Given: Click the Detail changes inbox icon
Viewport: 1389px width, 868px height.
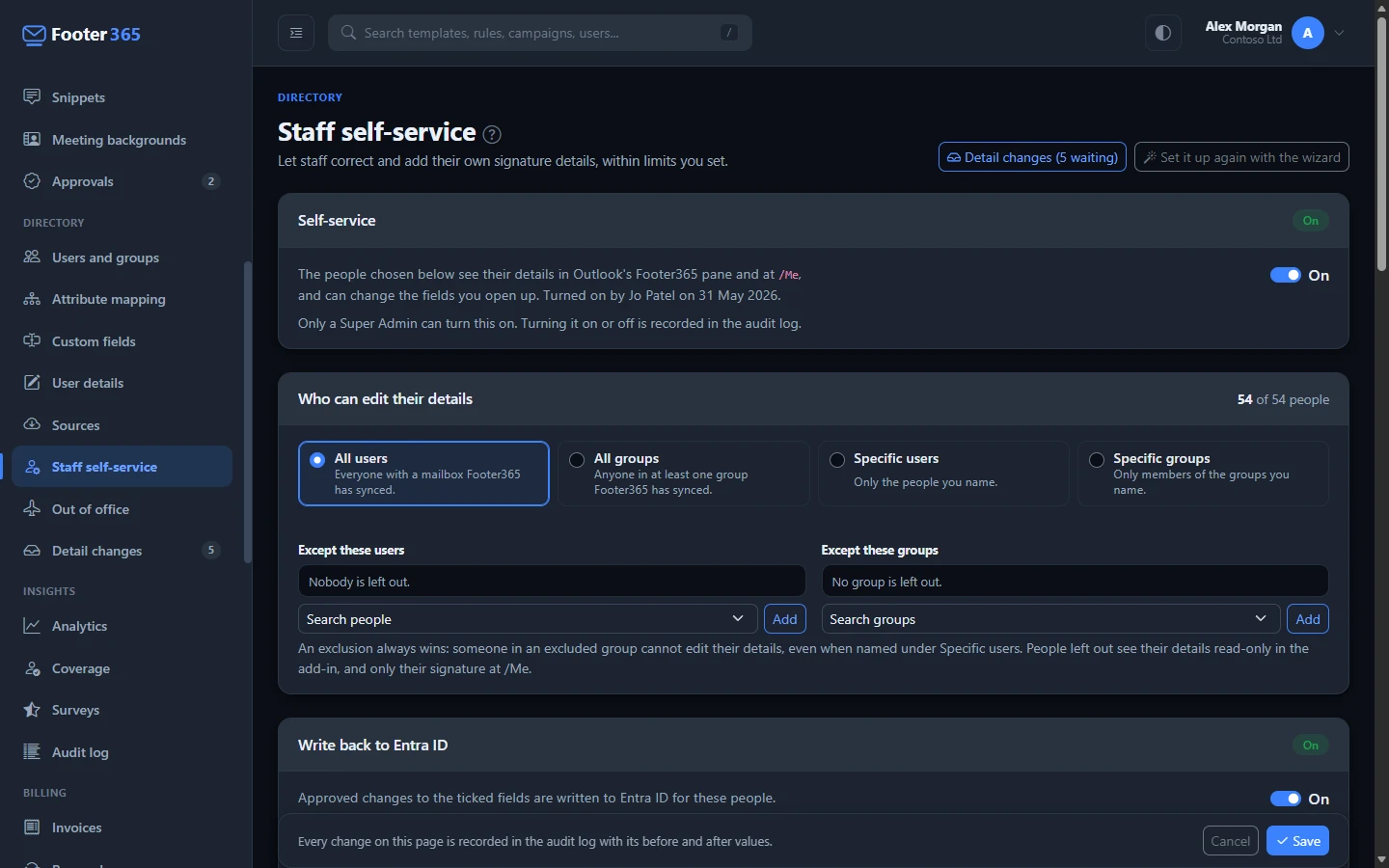Looking at the screenshot, I should [x=32, y=551].
